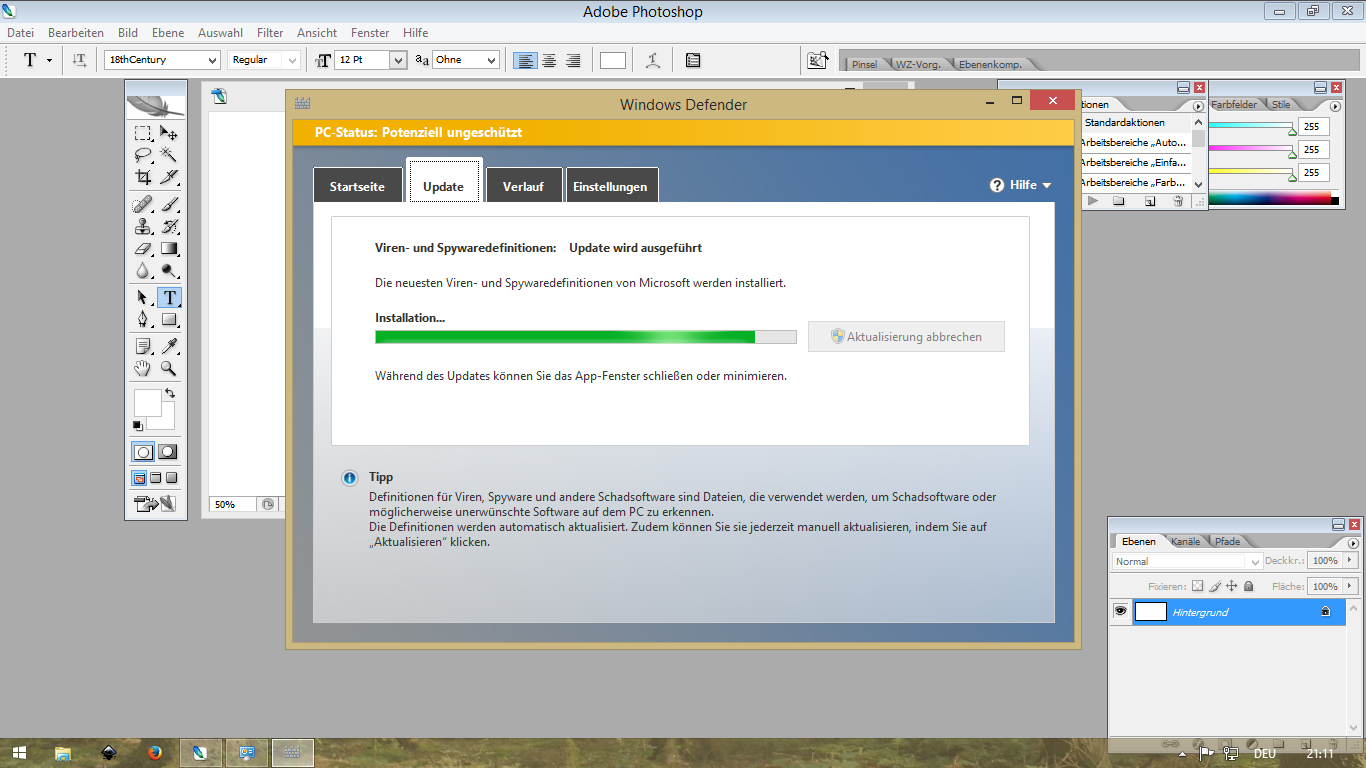
Task: Select the Dodge tool
Action: pos(169,271)
